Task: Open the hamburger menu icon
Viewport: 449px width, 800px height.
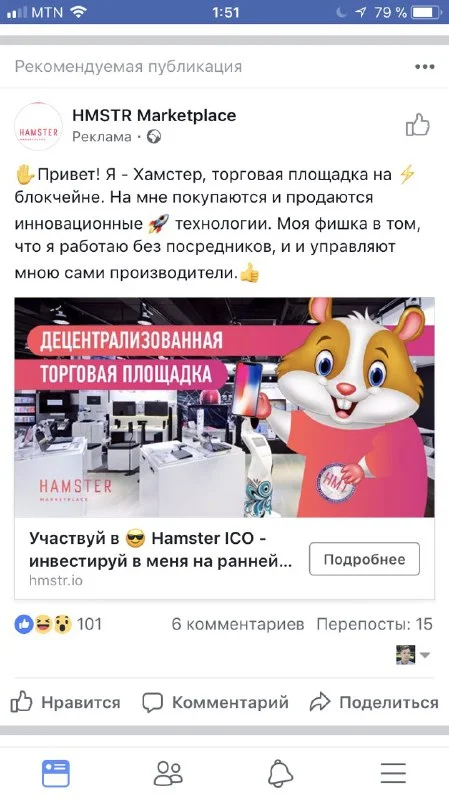Action: point(393,773)
